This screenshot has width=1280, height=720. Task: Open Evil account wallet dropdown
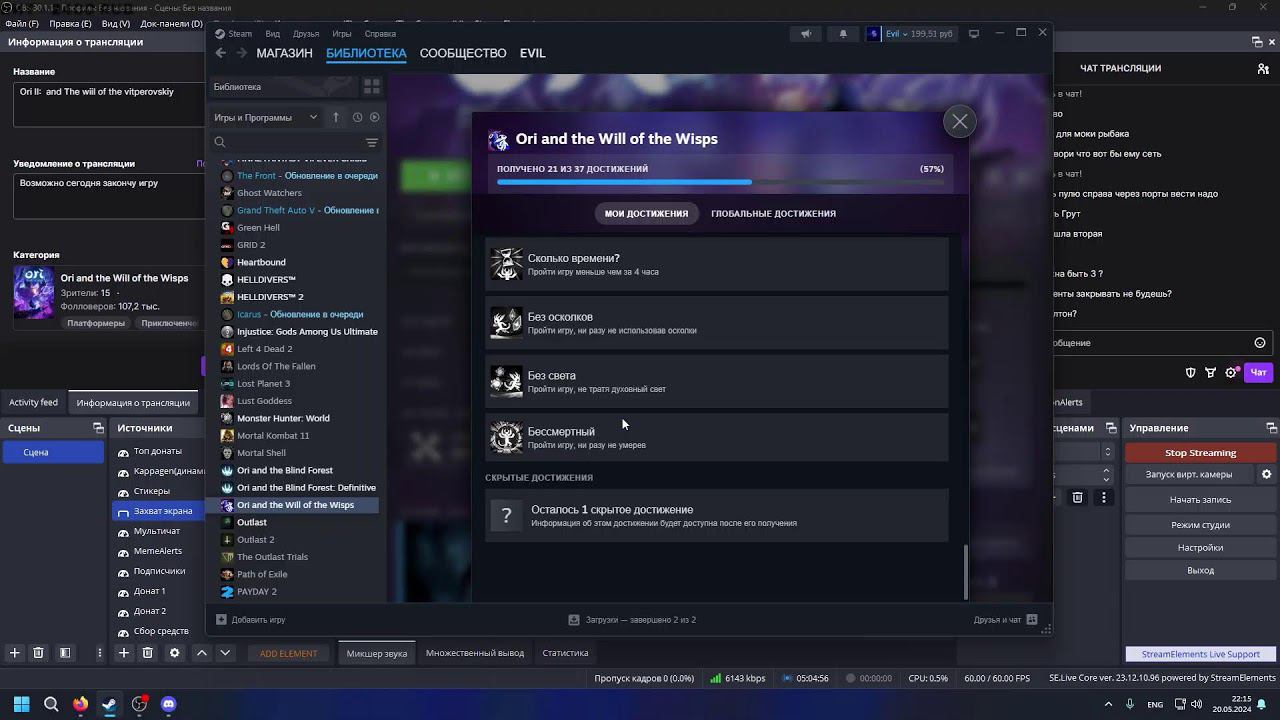click(909, 34)
